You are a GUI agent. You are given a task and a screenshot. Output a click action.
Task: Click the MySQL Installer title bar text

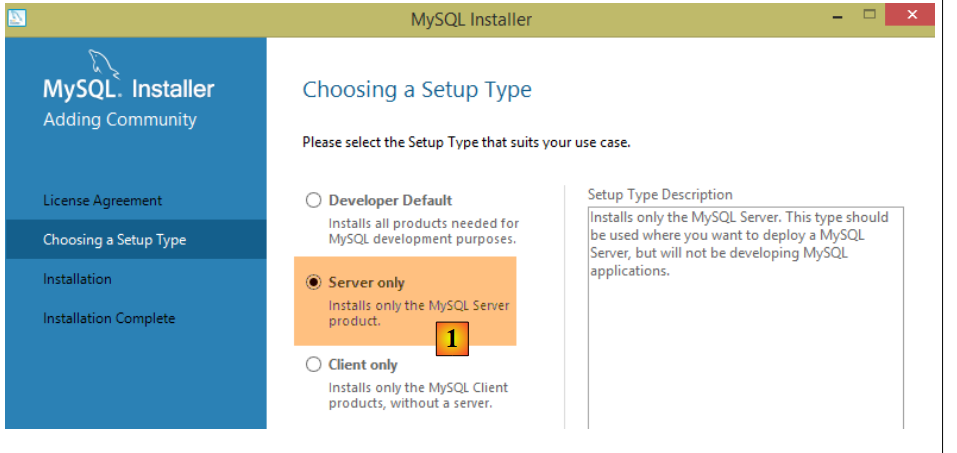(471, 19)
